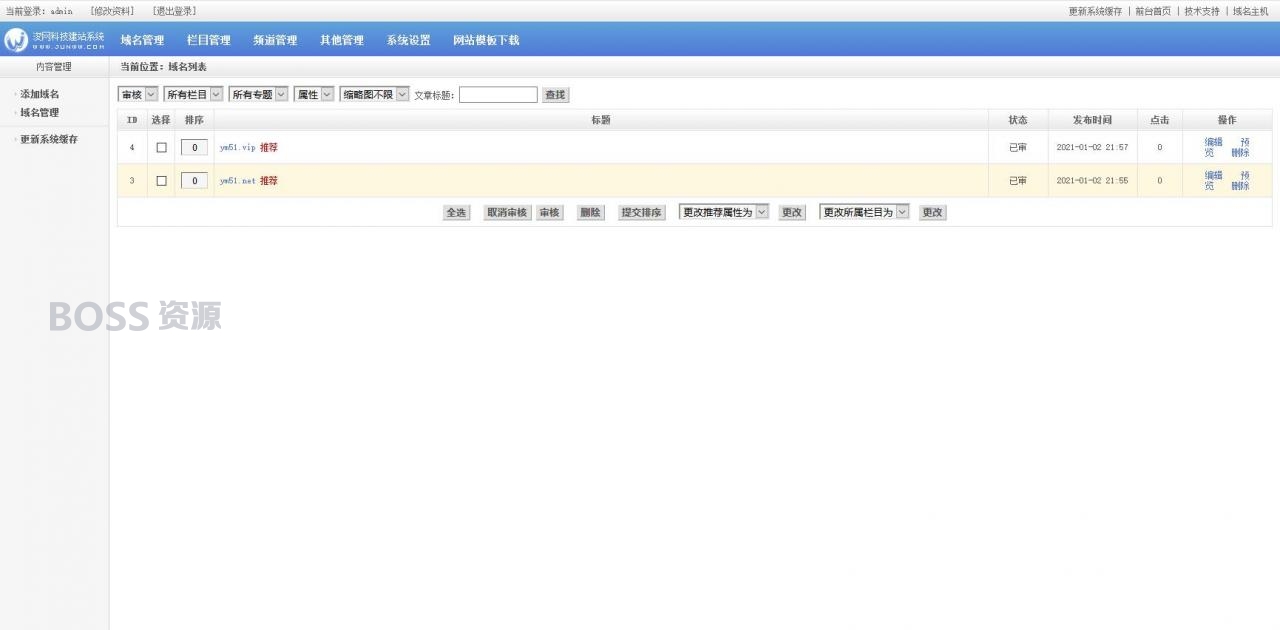Click the 排序 column header
This screenshot has height=630, width=1280.
pos(194,120)
